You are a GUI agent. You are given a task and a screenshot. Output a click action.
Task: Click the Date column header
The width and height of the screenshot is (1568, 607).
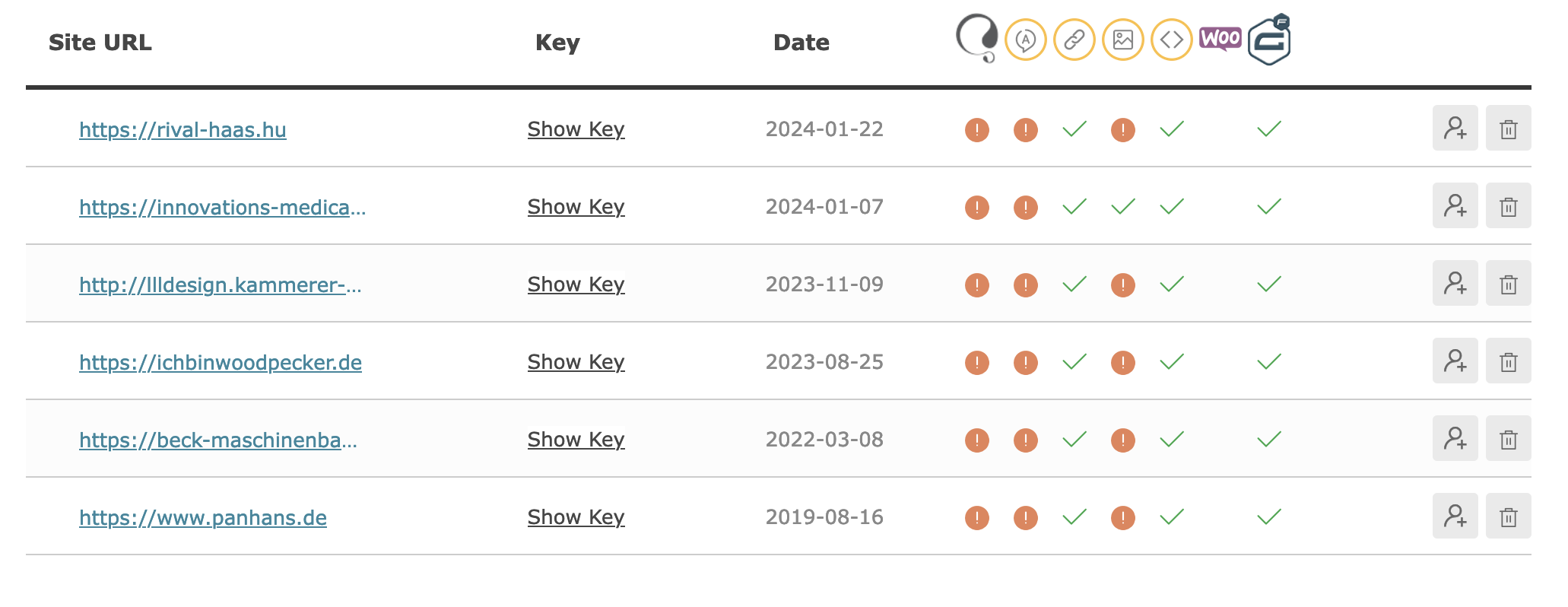click(801, 43)
